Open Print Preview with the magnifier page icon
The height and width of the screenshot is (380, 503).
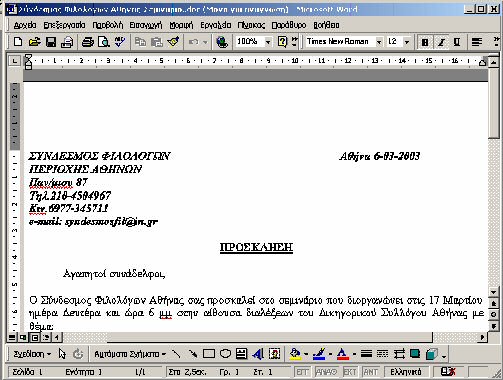[104, 42]
